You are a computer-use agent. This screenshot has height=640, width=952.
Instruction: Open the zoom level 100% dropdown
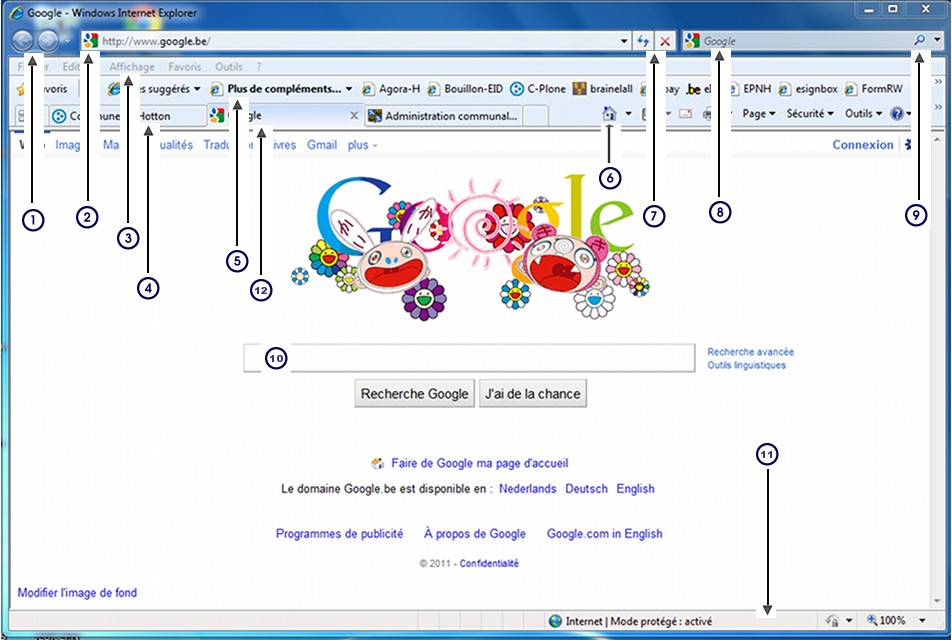pyautogui.click(x=922, y=621)
